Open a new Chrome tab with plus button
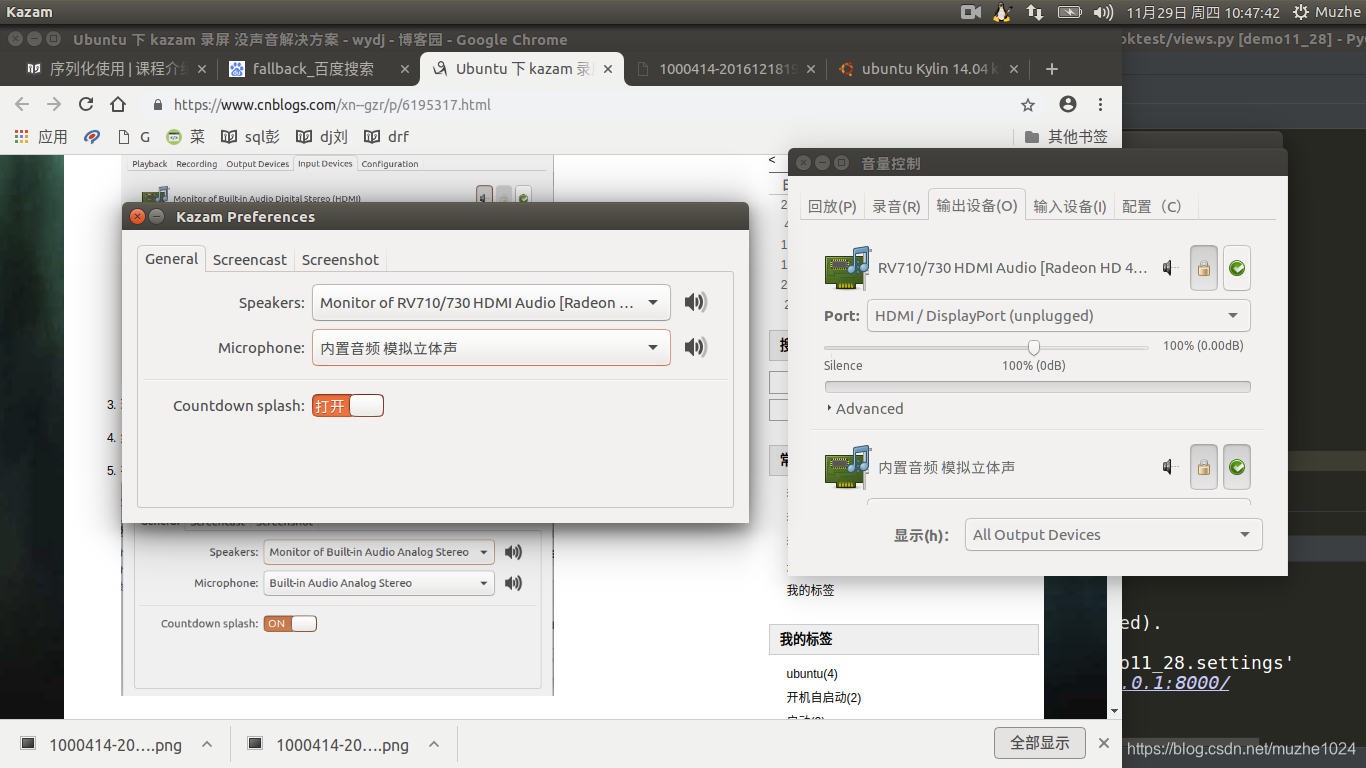Viewport: 1366px width, 768px height. [1051, 69]
